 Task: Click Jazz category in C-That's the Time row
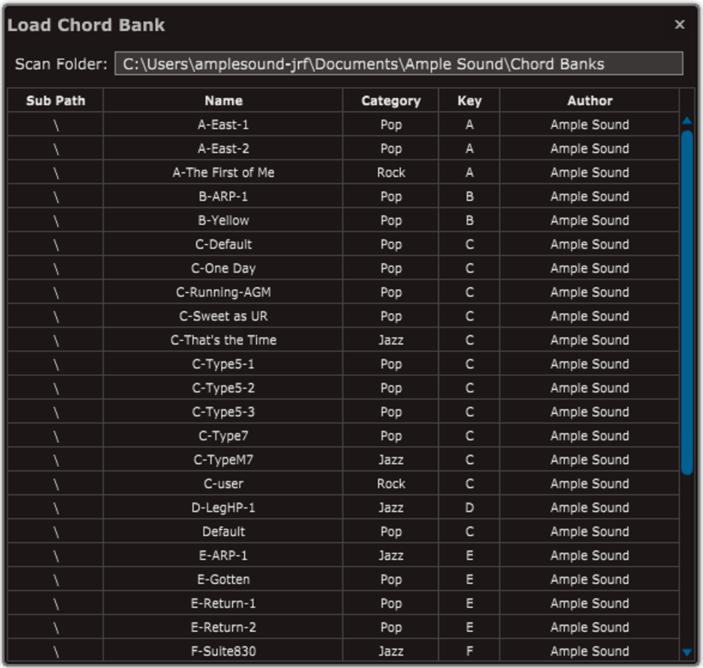click(391, 340)
